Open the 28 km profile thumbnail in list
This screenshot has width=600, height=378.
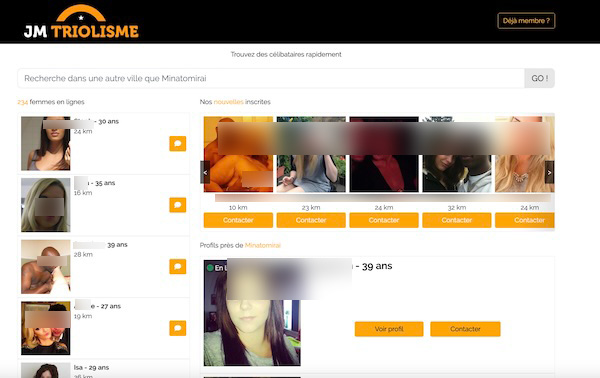(46, 267)
